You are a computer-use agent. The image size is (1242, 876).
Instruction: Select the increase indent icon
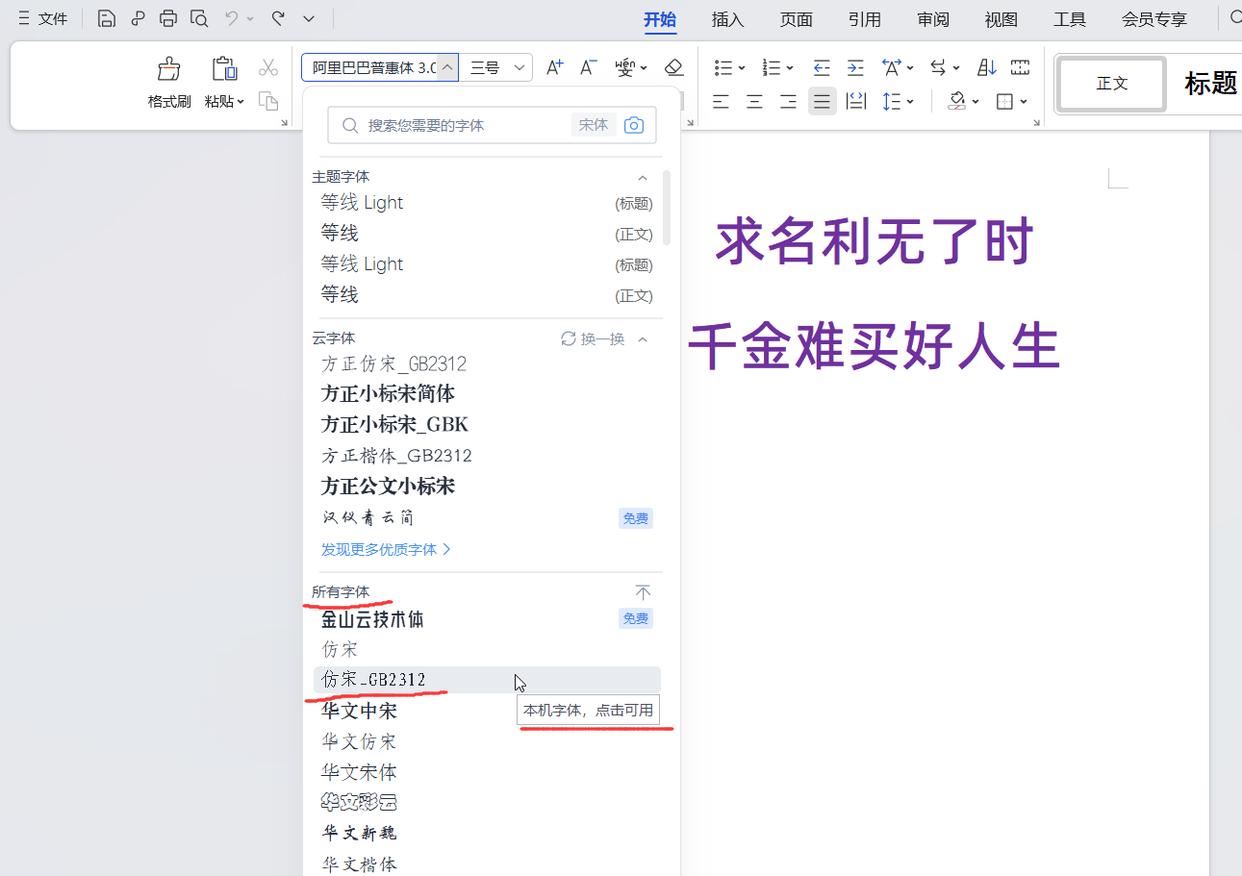[856, 67]
